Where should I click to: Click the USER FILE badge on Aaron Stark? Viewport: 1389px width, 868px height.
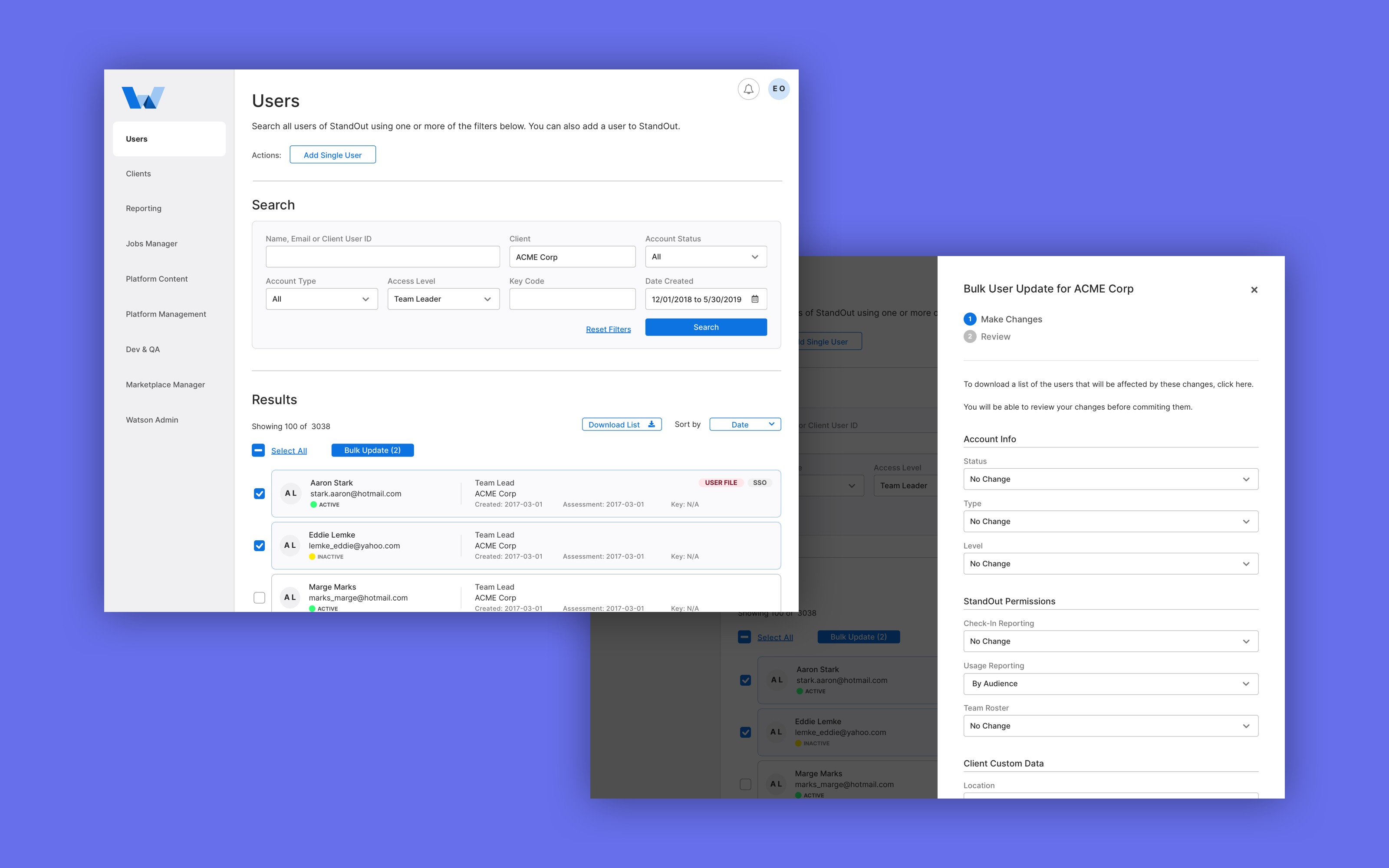pos(721,483)
